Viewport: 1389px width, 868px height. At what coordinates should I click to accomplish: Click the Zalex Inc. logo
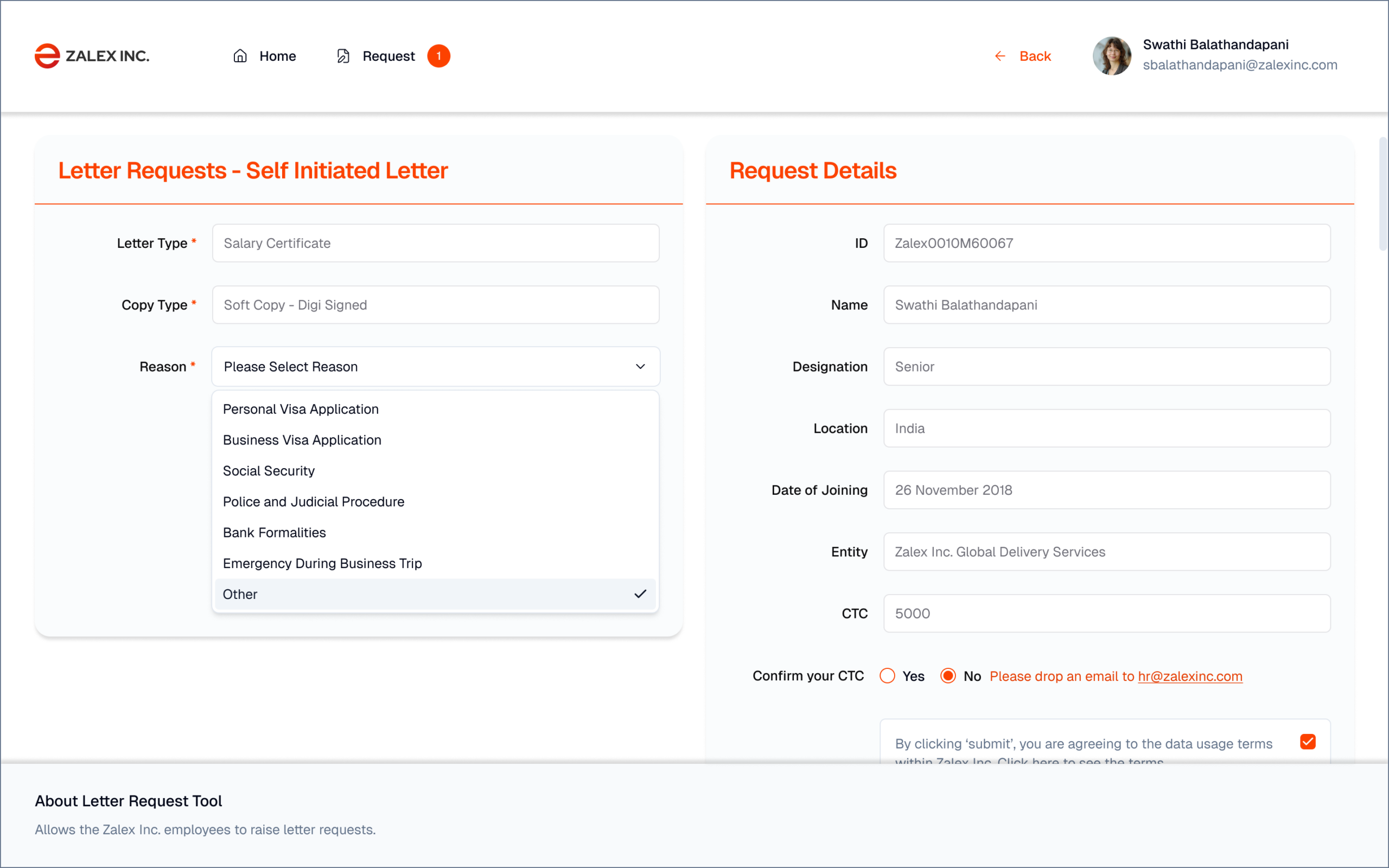pyautogui.click(x=92, y=56)
